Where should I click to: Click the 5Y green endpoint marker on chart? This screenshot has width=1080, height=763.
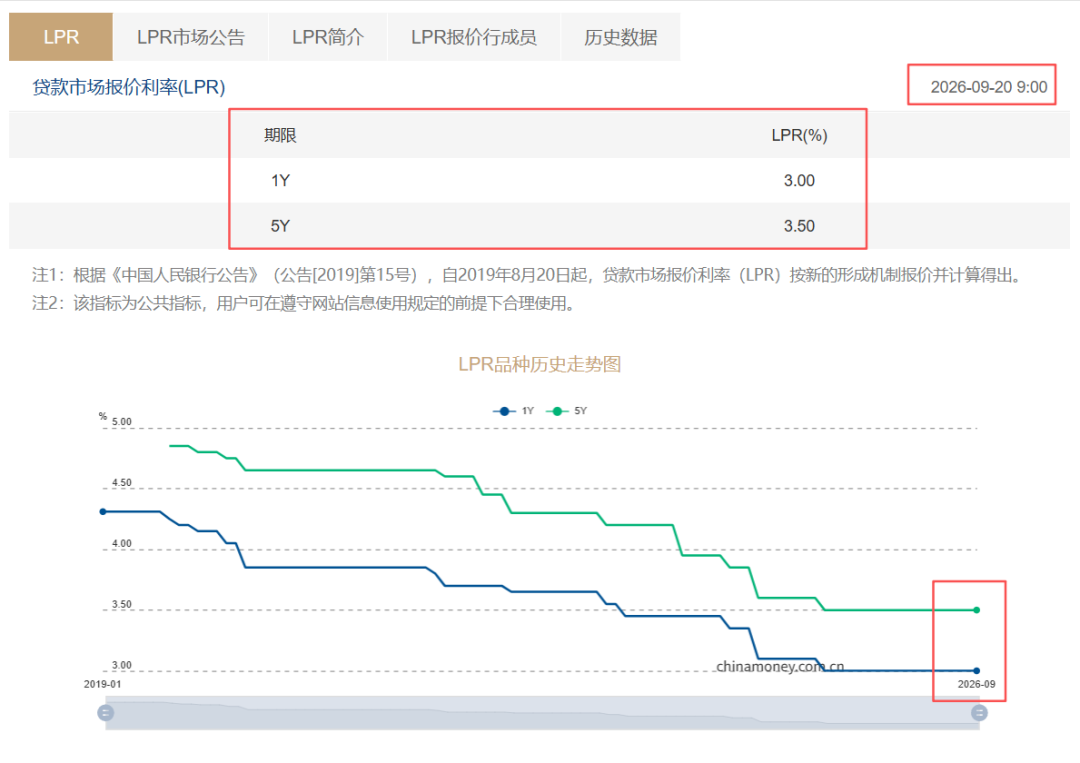[977, 610]
